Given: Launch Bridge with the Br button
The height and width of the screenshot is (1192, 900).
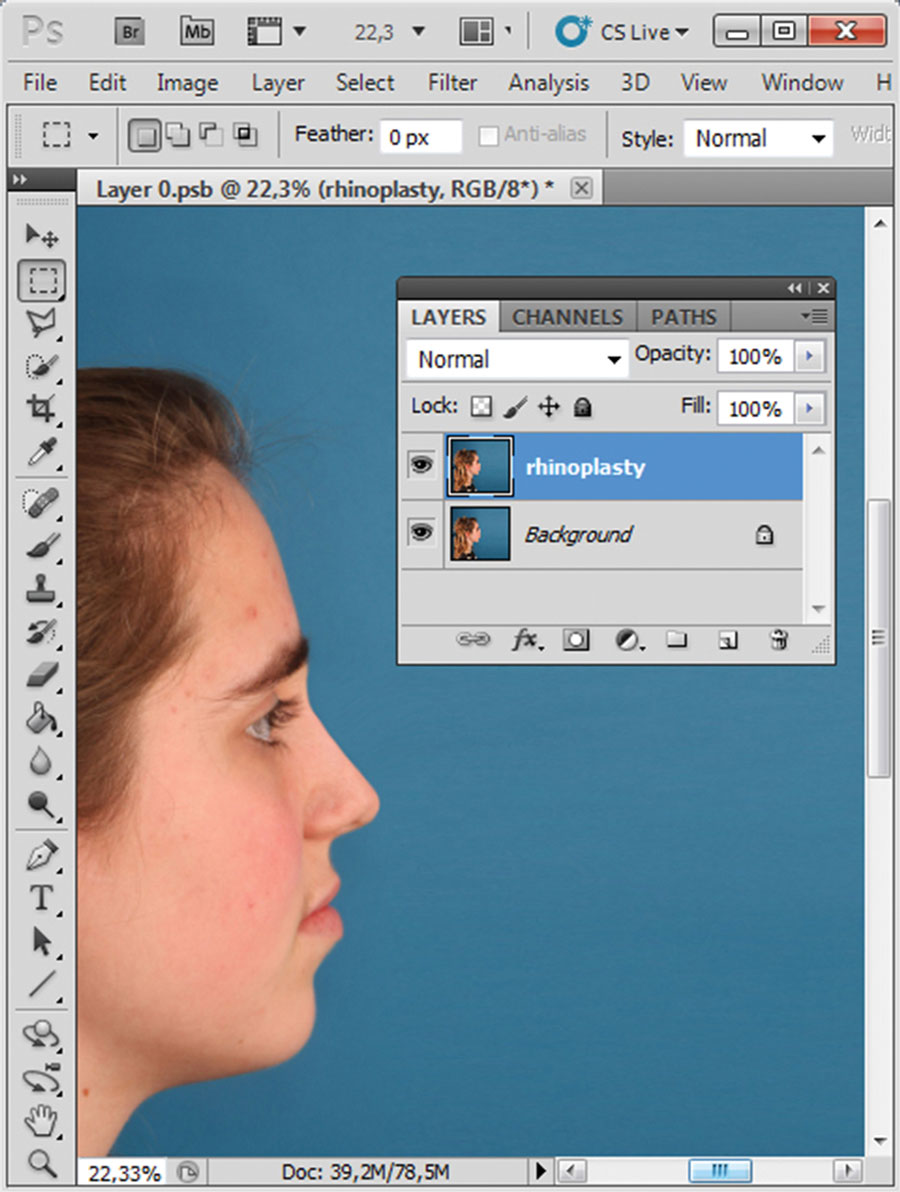Looking at the screenshot, I should tap(131, 32).
